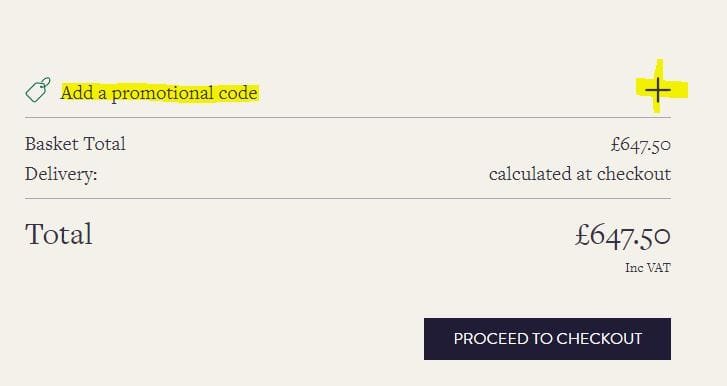Click the pound sign in the large total price

click(x=582, y=234)
